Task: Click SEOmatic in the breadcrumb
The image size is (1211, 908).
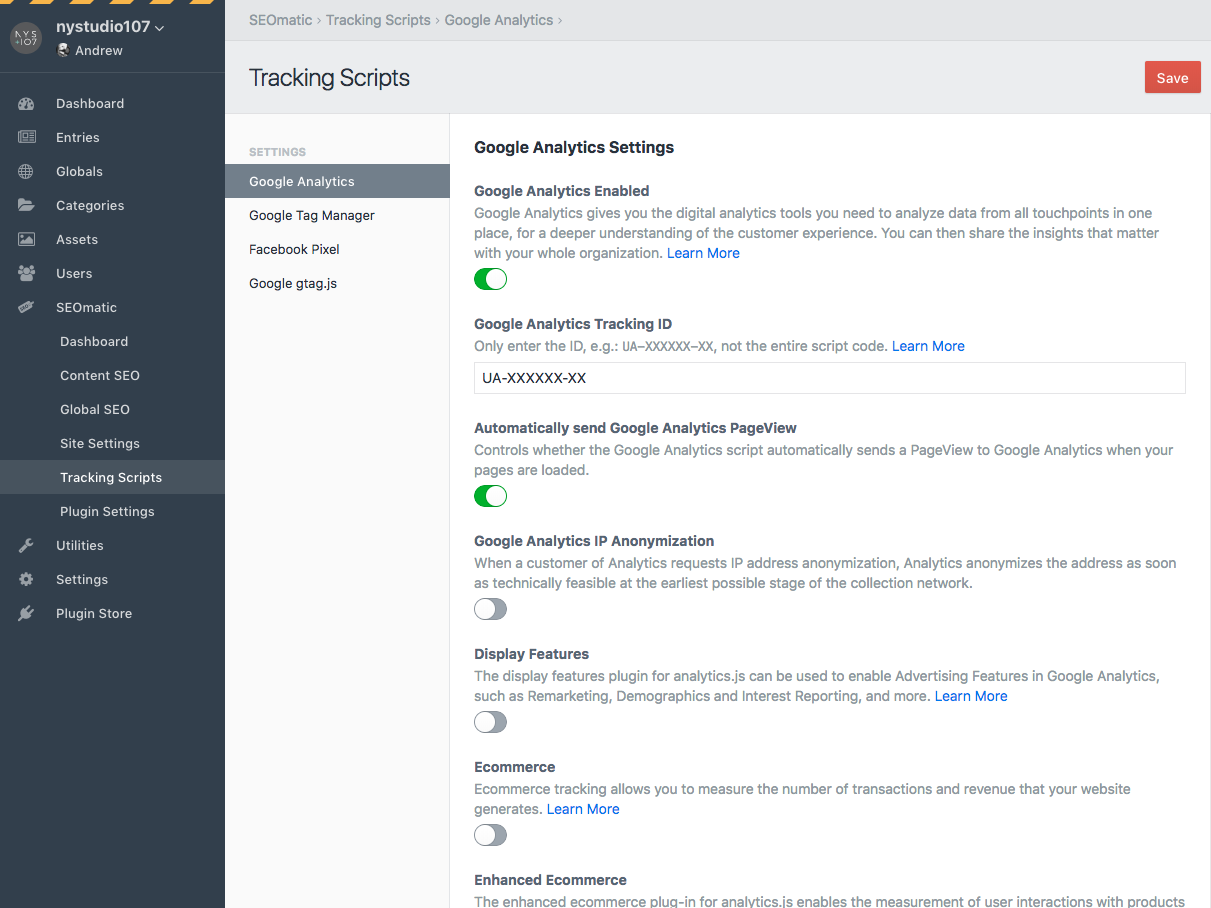Action: click(x=280, y=20)
